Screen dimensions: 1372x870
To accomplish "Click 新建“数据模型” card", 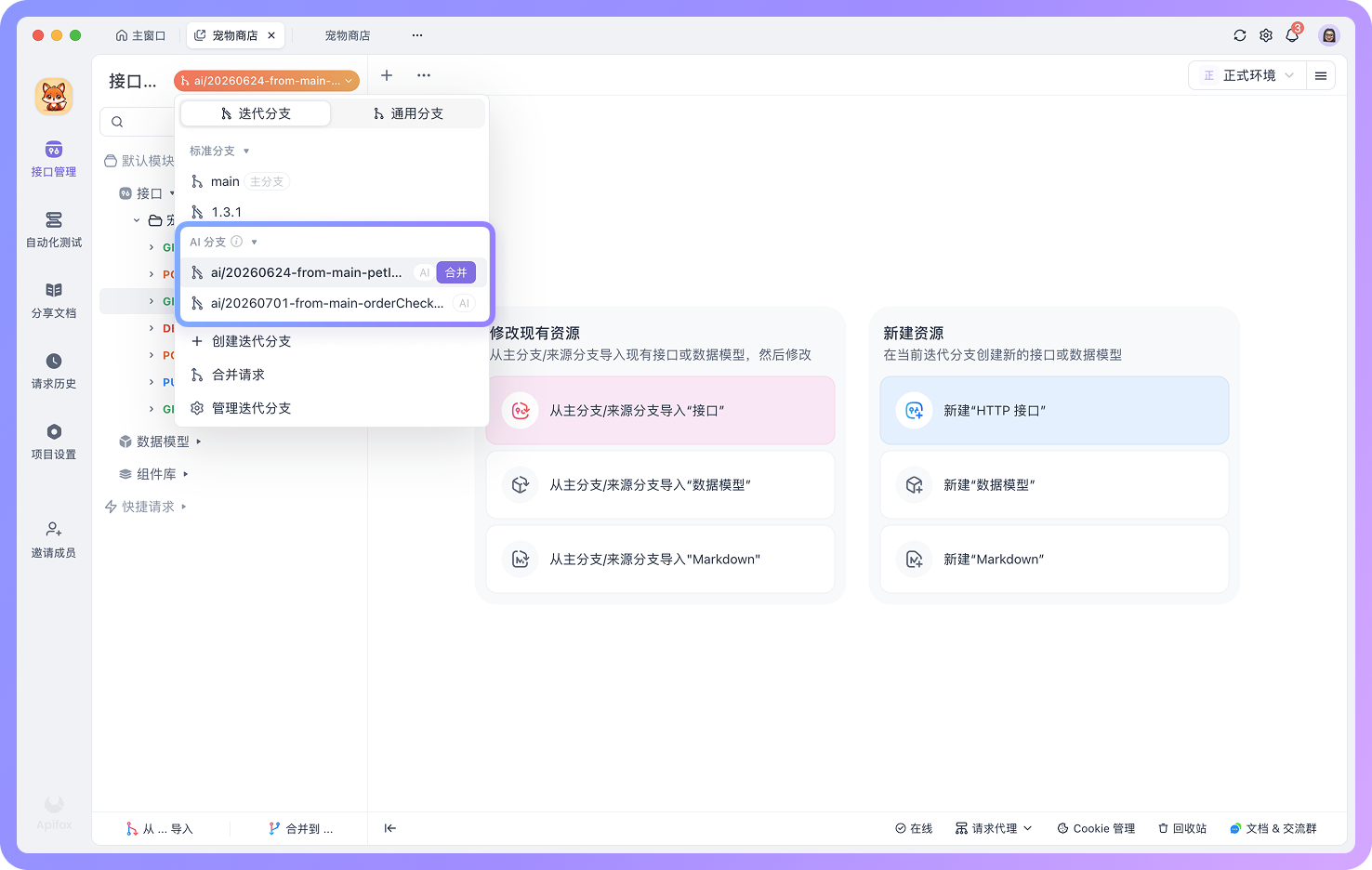I will [1054, 485].
